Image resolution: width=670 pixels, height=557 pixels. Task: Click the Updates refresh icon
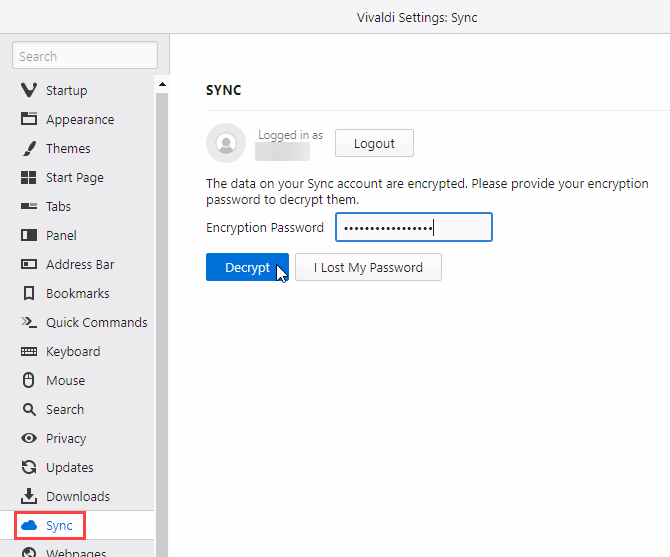(29, 467)
